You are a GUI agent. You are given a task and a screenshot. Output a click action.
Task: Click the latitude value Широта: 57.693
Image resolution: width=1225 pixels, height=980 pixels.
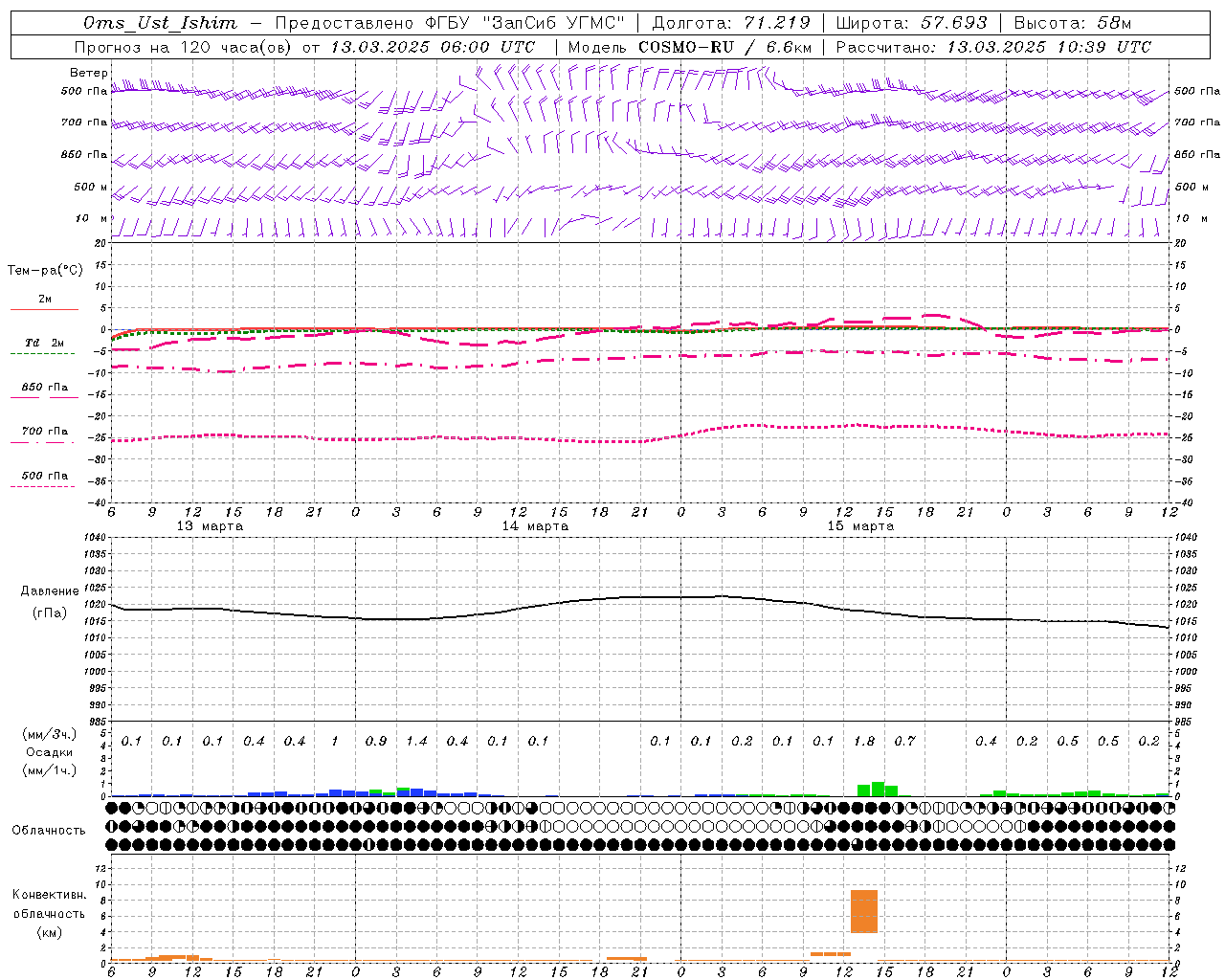(911, 23)
